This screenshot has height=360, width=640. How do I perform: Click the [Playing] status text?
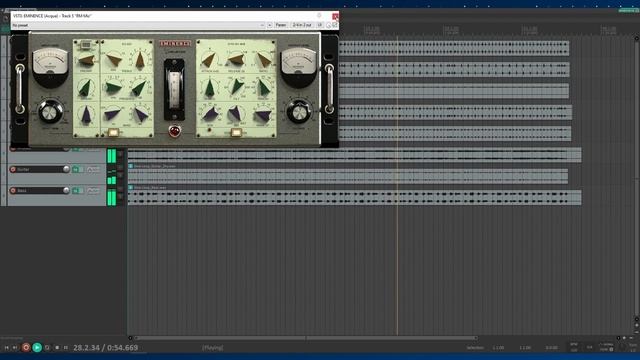tap(213, 348)
